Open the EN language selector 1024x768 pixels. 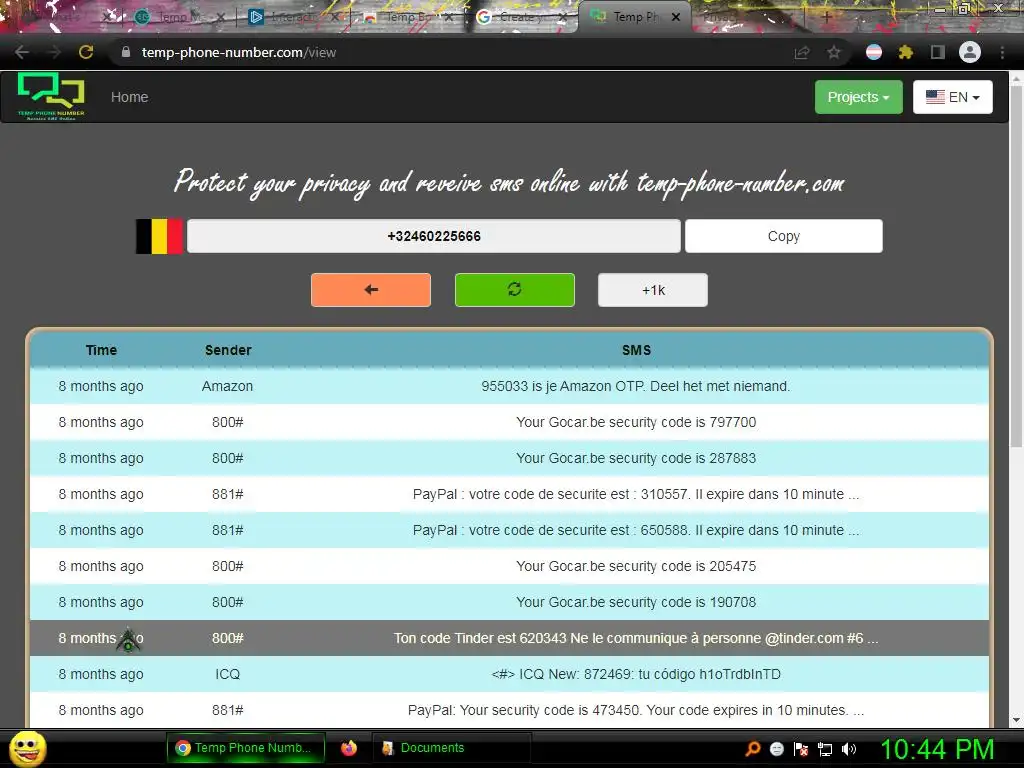952,97
